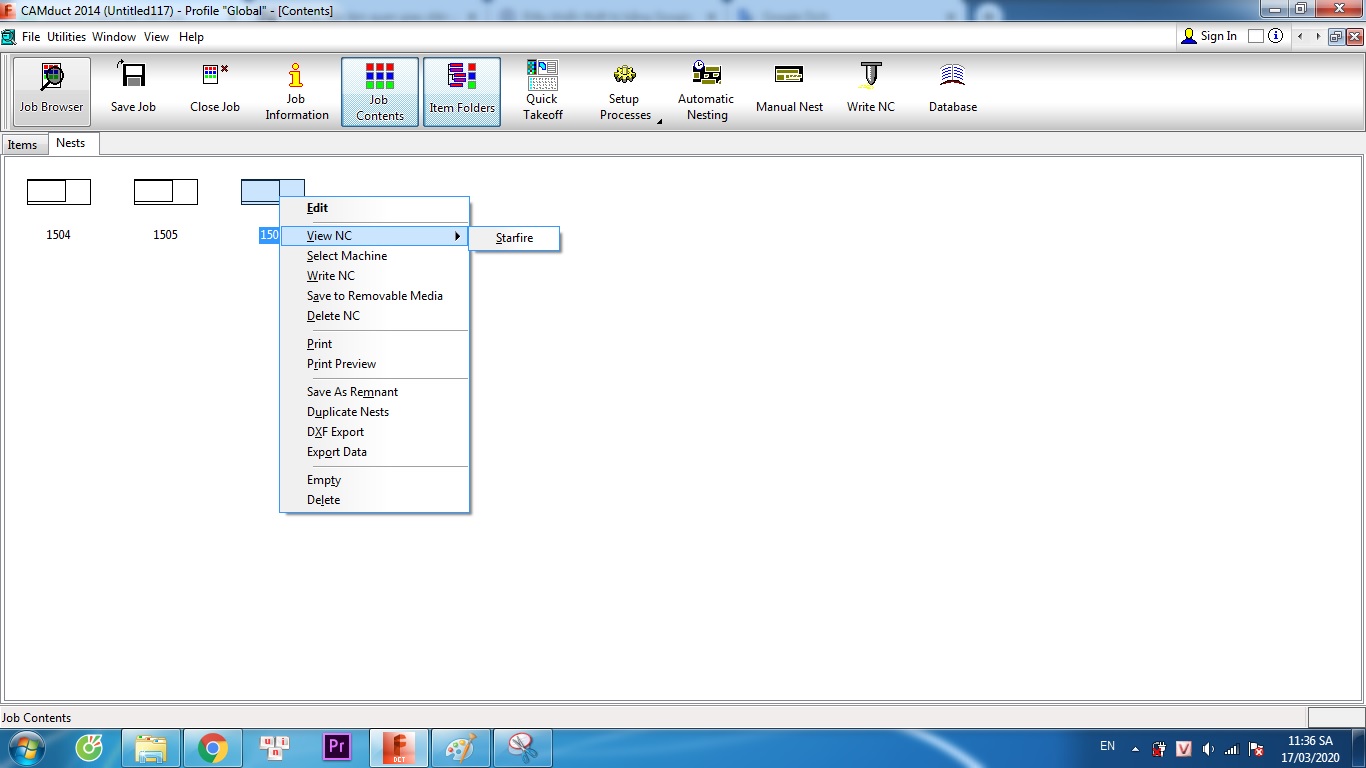Open the Database toolbar button
Image resolution: width=1366 pixels, height=768 pixels.
[953, 91]
